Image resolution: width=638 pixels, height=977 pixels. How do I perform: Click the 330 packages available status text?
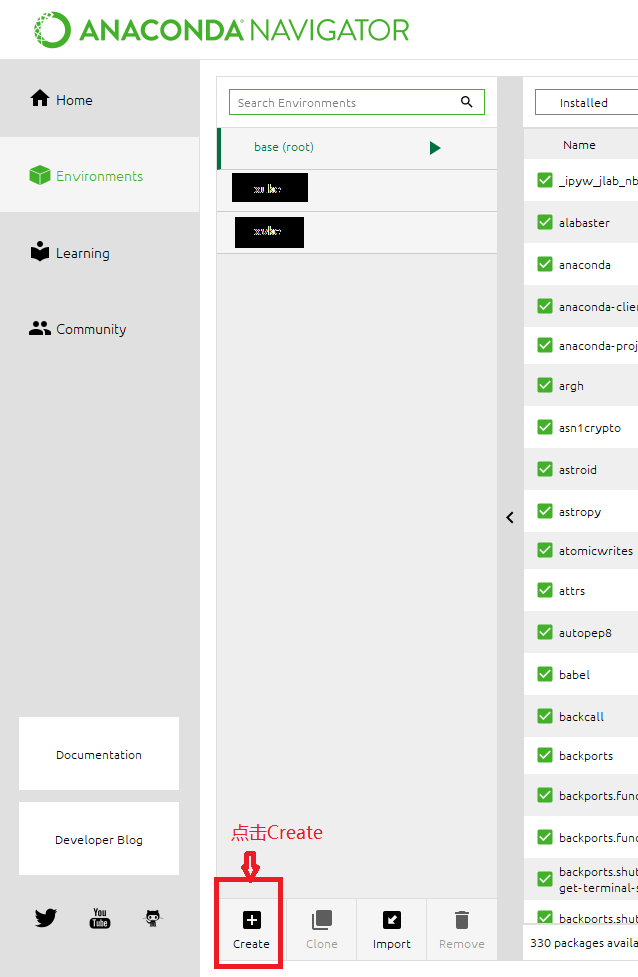pyautogui.click(x=584, y=943)
